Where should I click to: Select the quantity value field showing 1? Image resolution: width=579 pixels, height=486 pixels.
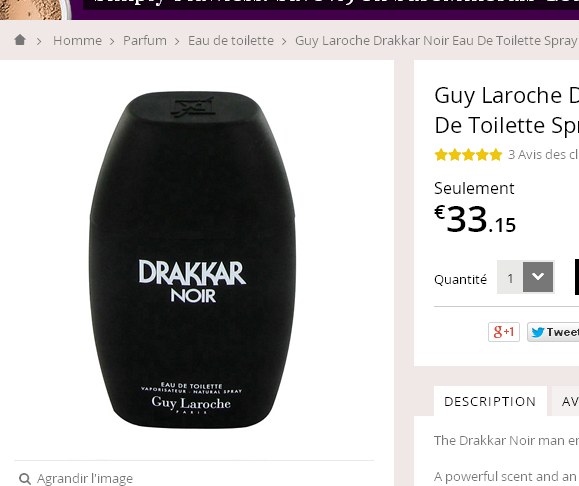pyautogui.click(x=510, y=278)
